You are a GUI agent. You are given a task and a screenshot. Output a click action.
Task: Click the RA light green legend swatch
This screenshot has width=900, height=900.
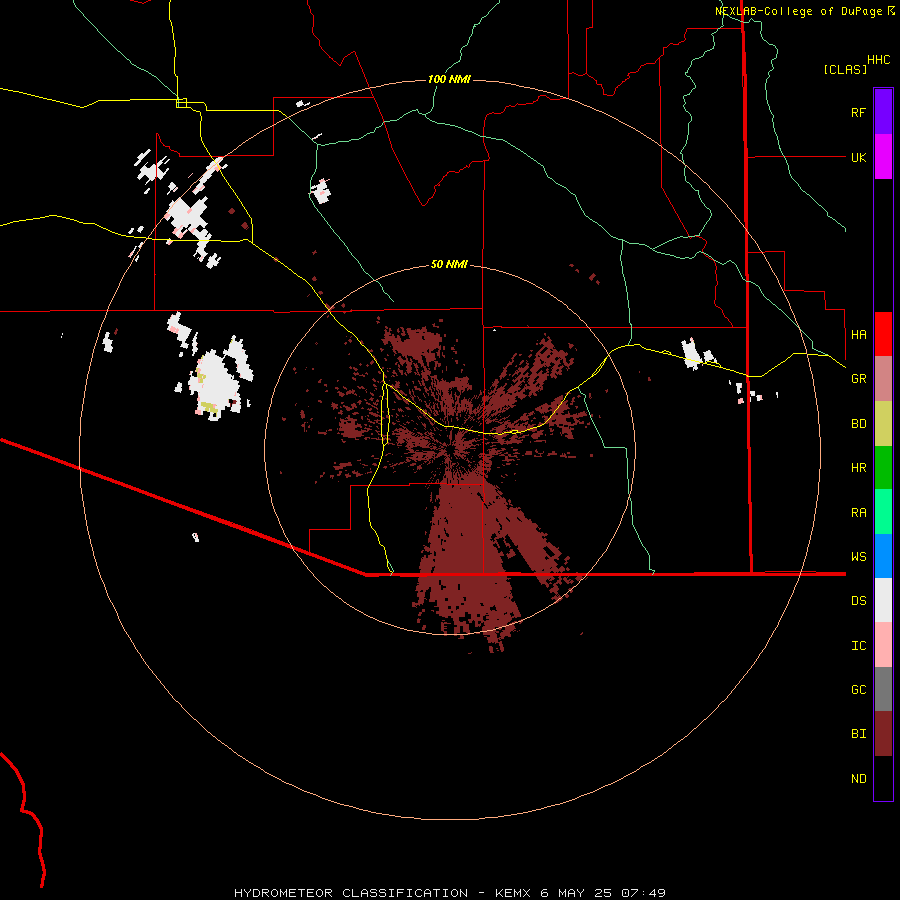point(883,512)
